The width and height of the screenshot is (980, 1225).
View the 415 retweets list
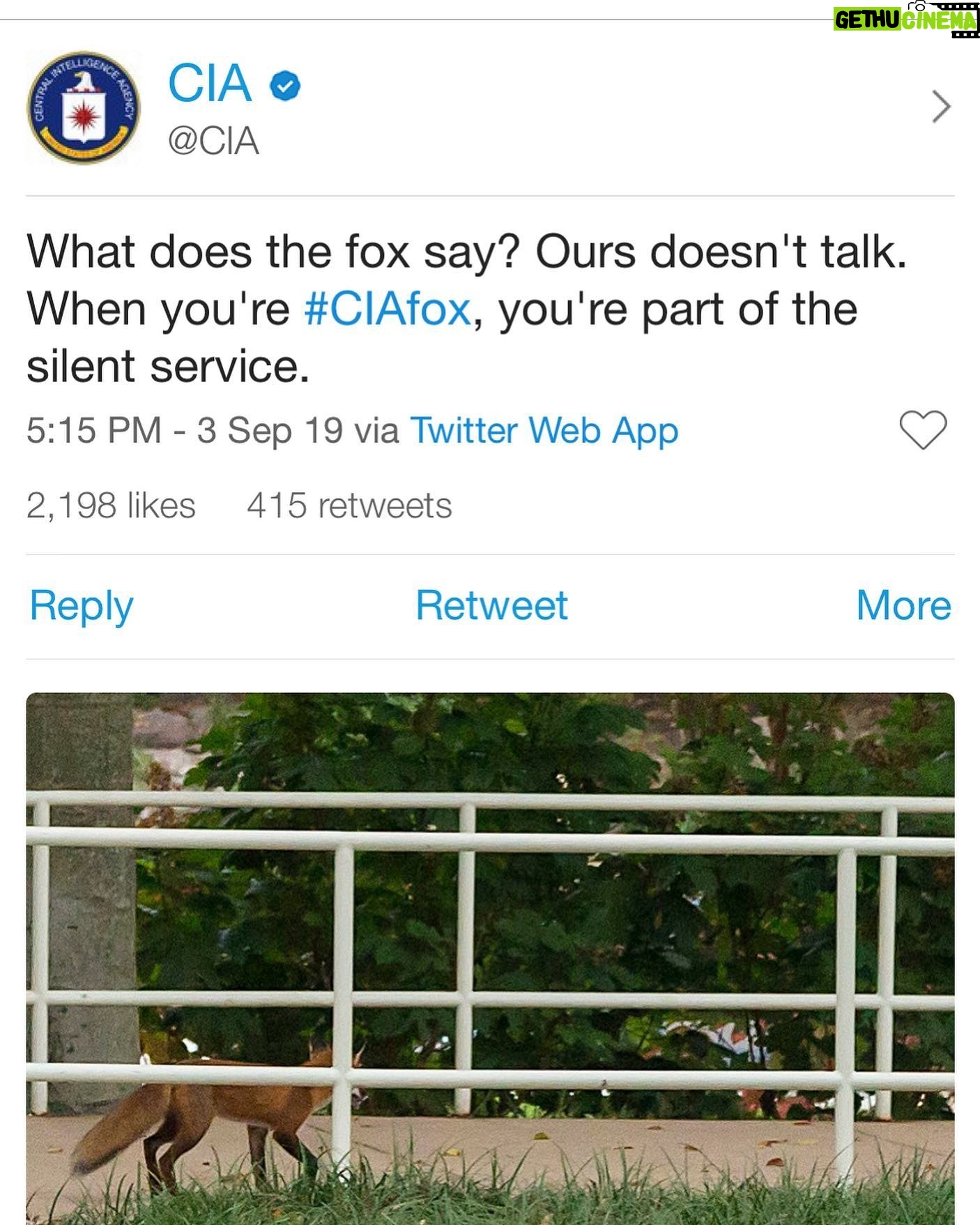[349, 505]
